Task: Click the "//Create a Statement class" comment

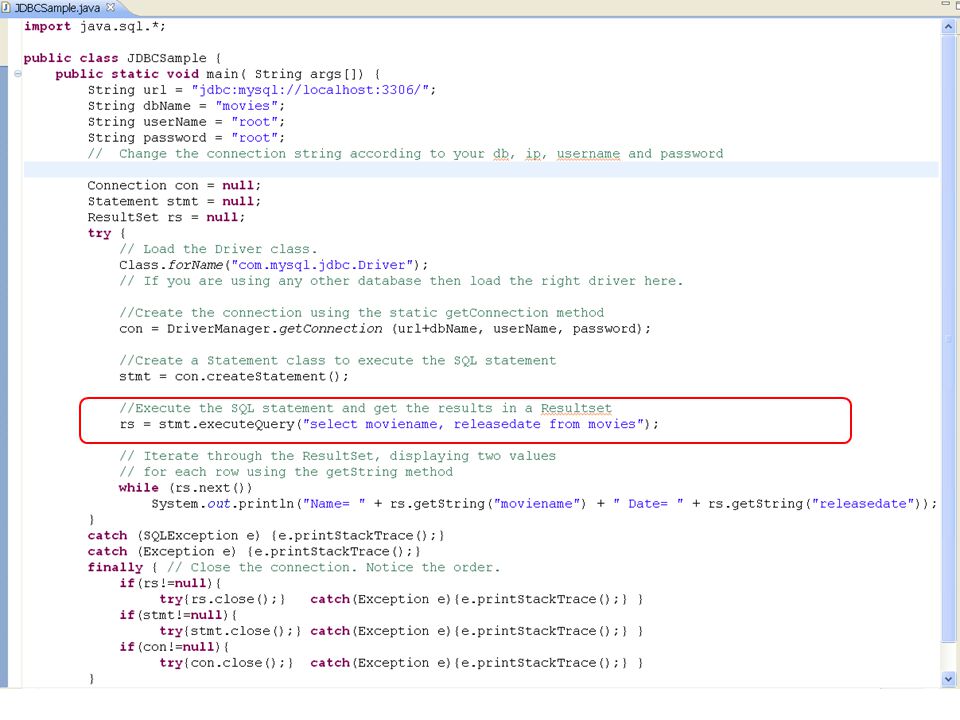Action: [338, 361]
